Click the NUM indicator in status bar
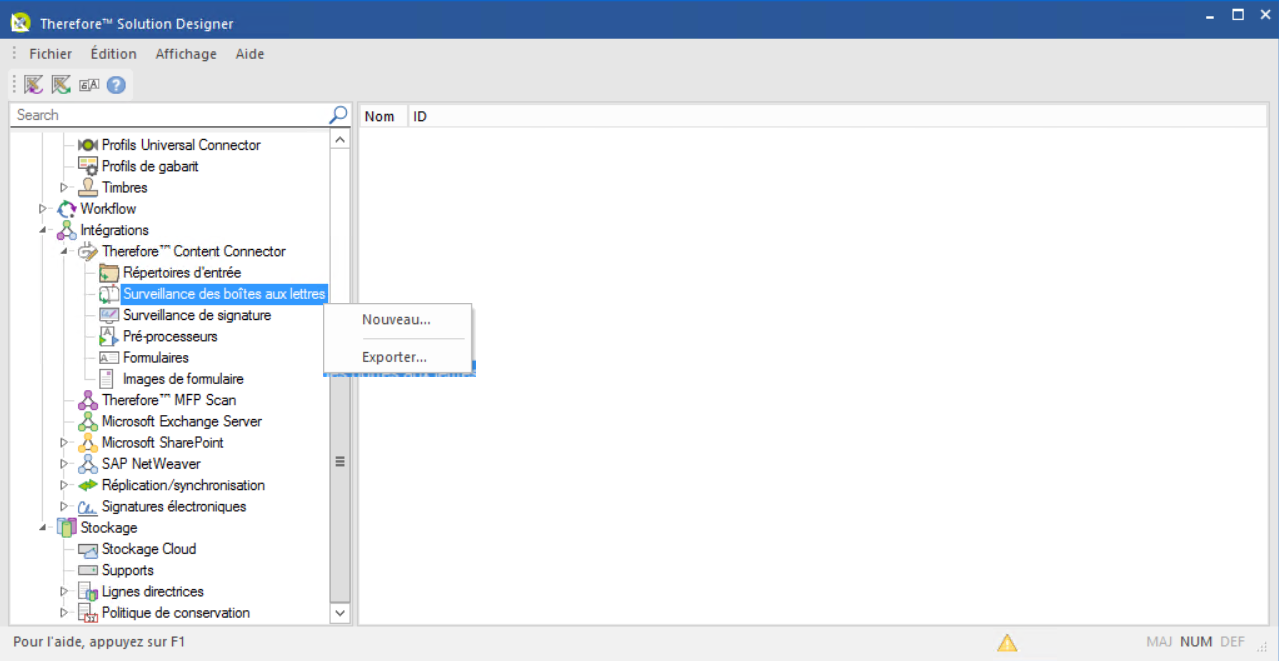 [x=1196, y=642]
